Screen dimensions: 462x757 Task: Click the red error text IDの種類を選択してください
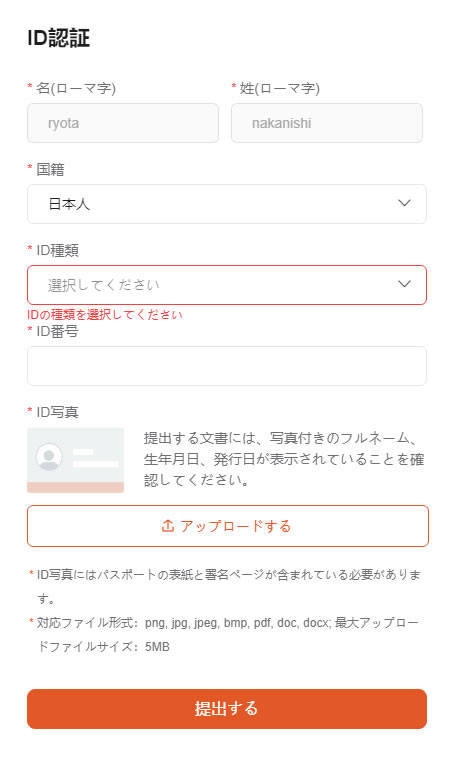coord(105,315)
